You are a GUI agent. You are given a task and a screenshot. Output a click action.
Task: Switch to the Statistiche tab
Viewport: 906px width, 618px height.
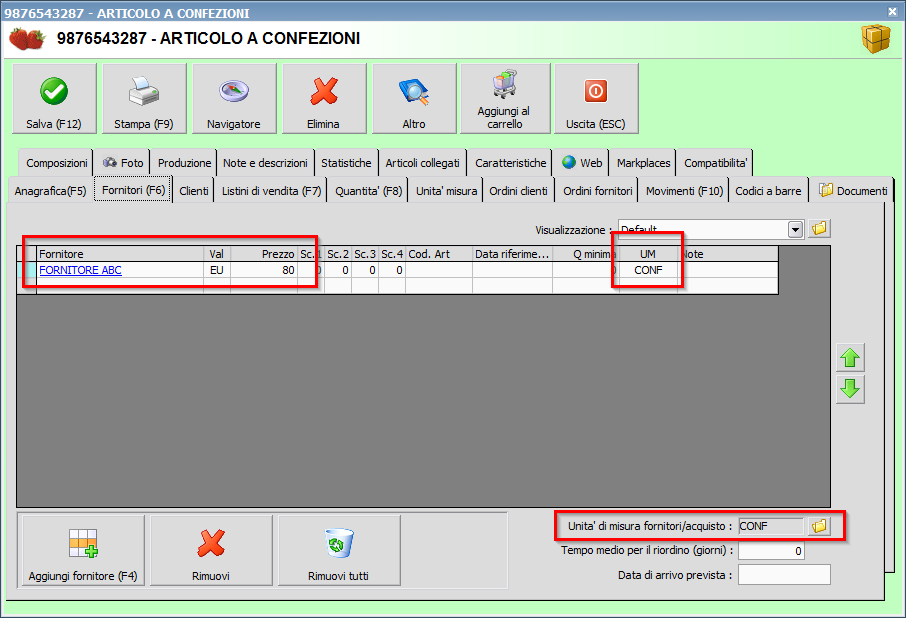point(346,163)
